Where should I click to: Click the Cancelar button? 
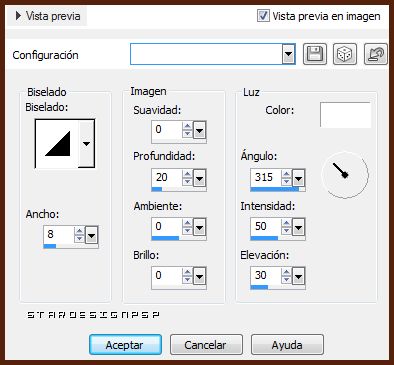(206, 345)
